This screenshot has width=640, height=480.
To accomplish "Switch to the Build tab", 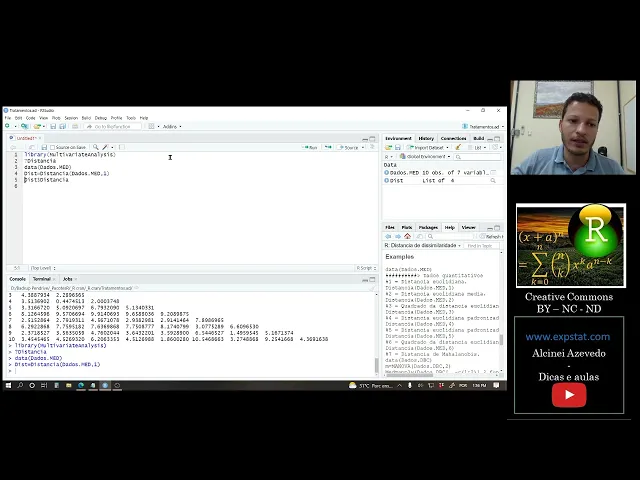I will click(x=478, y=138).
